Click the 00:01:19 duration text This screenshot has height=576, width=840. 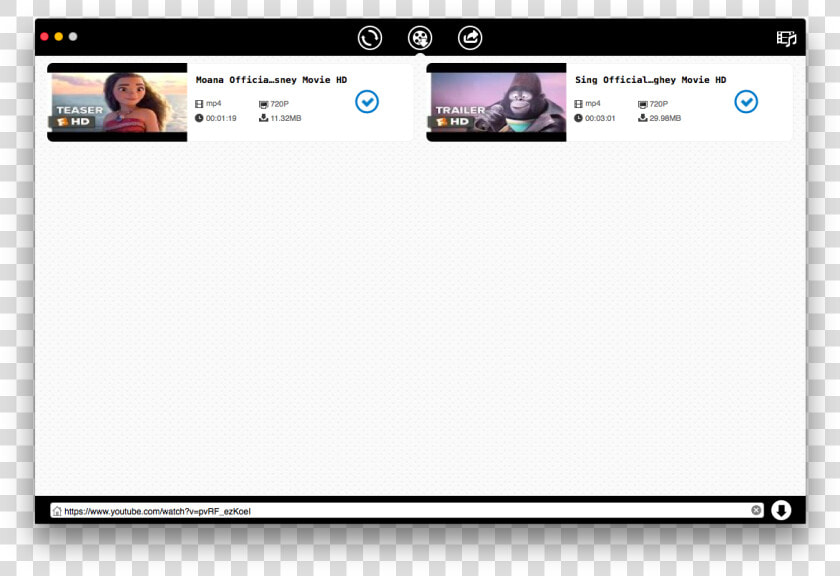click(221, 118)
